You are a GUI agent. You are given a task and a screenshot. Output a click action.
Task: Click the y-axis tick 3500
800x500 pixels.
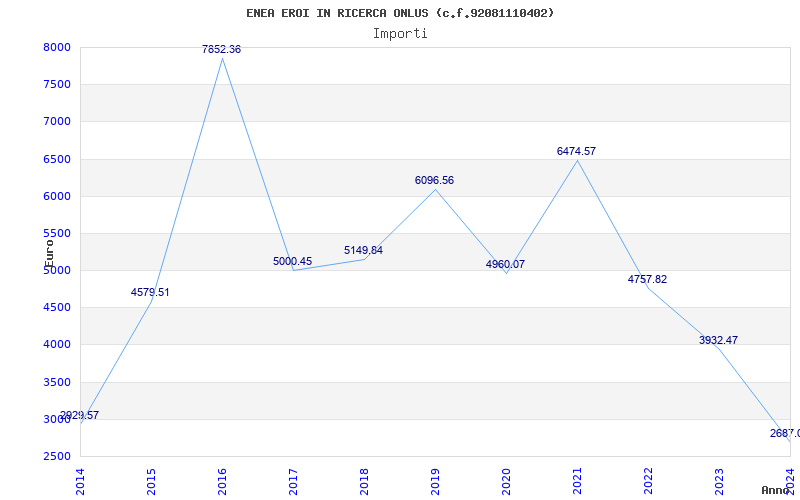57,382
